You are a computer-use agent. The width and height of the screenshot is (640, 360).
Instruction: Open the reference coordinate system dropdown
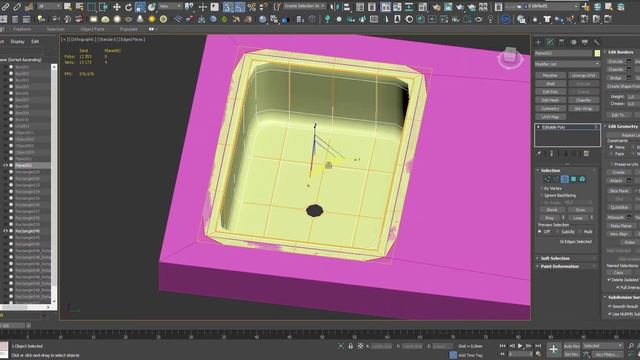tap(170, 7)
